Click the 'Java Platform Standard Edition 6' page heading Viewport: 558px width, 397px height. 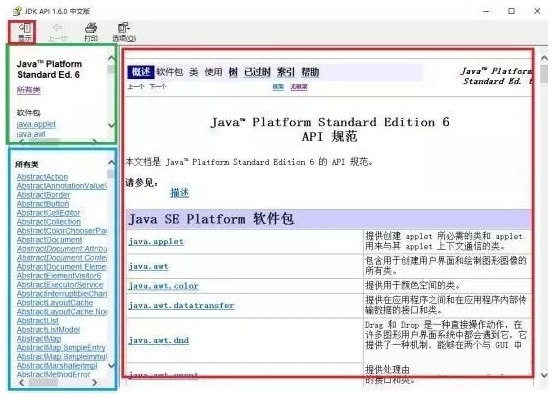pyautogui.click(x=330, y=122)
